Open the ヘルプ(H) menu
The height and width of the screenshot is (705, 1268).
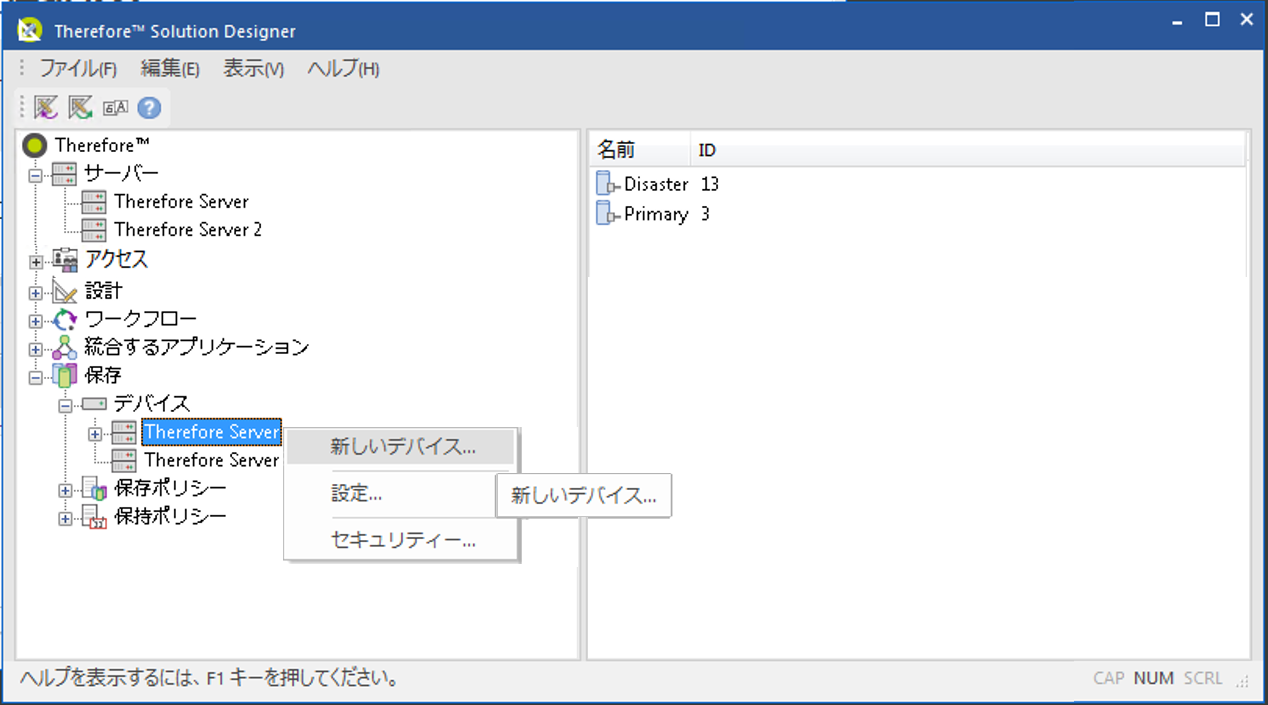point(343,69)
